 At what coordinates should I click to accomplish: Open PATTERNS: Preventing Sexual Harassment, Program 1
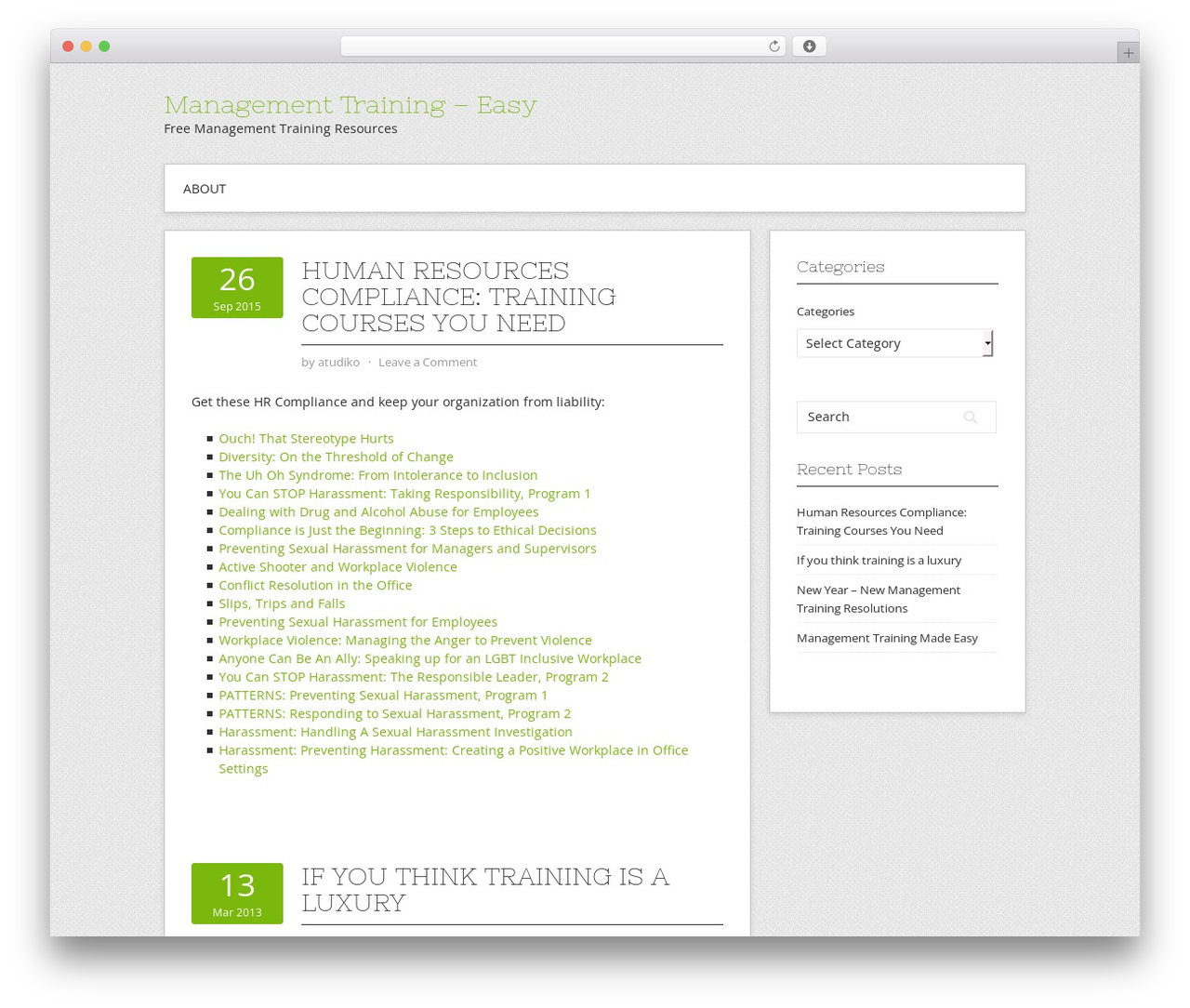click(383, 695)
